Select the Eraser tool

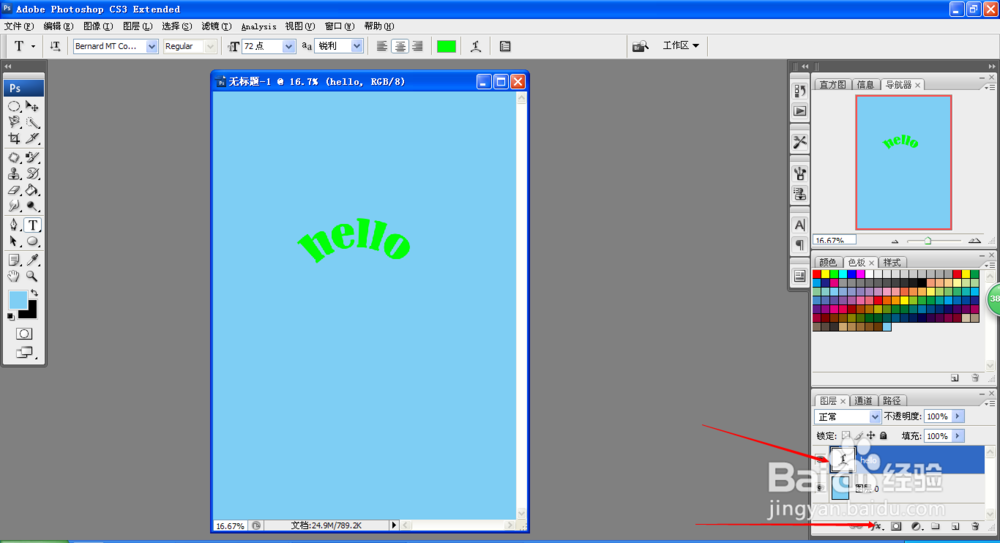pos(14,190)
